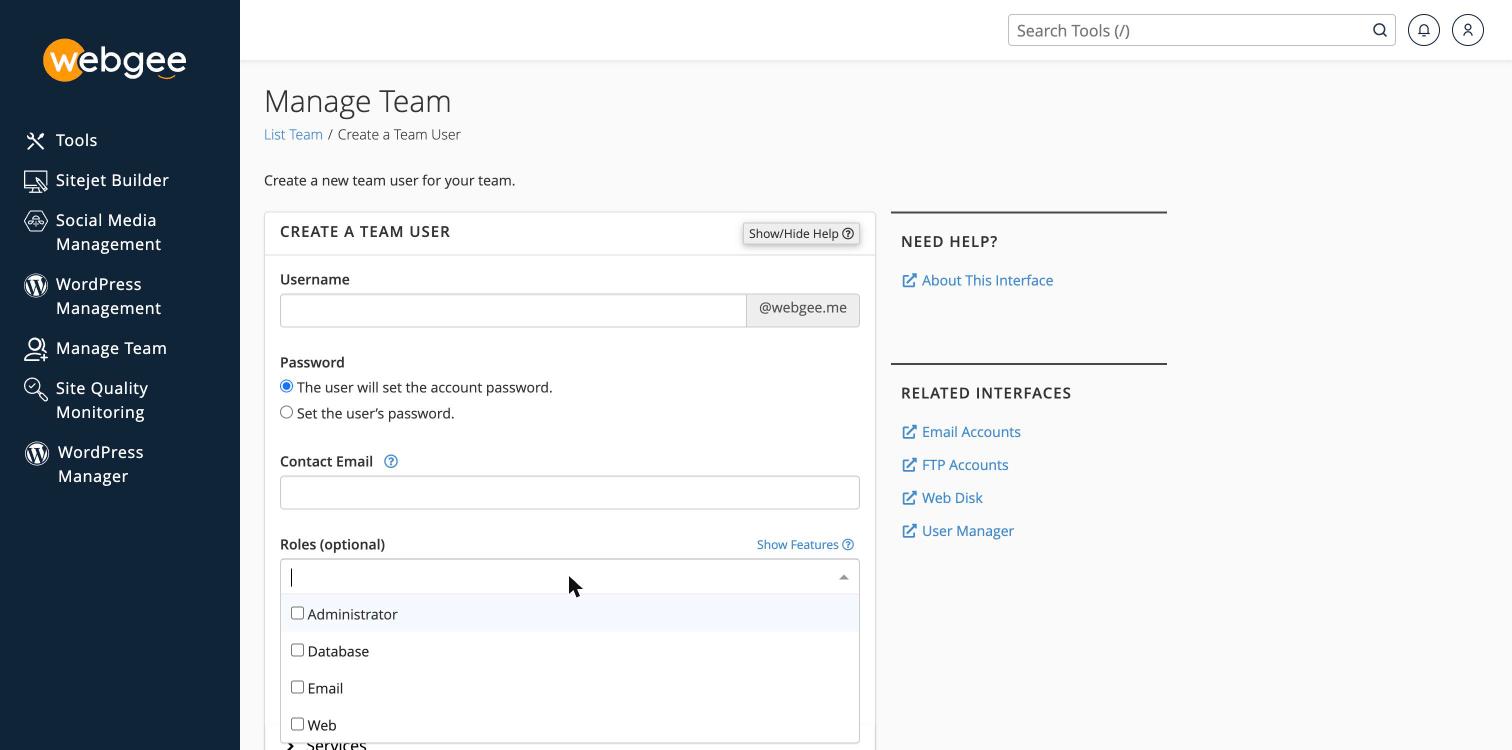
Task: Click the Search Tools box
Action: pos(1190,30)
